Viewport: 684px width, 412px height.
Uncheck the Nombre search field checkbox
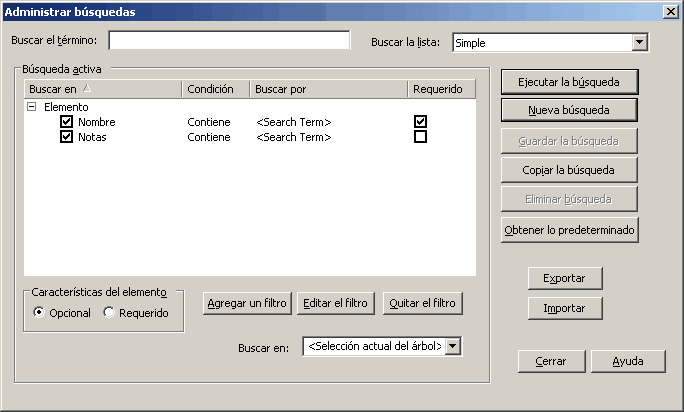pos(66,122)
